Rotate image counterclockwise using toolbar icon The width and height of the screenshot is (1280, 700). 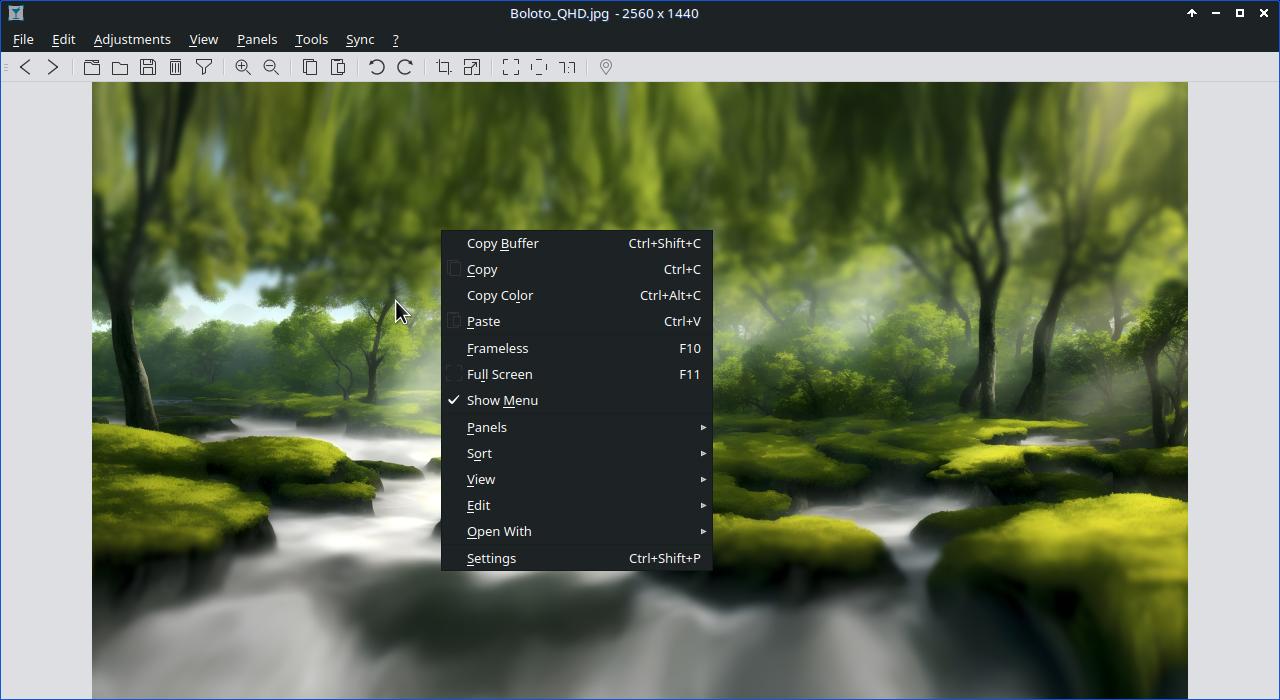click(x=377, y=67)
